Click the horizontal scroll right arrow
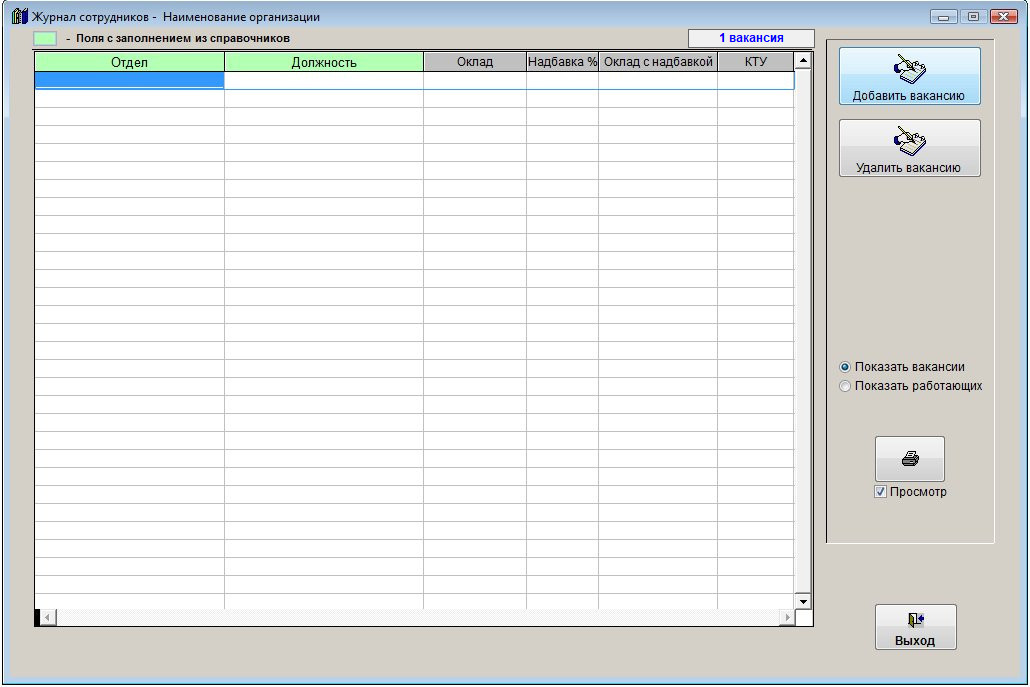This screenshot has width=1030, height=687. [788, 617]
